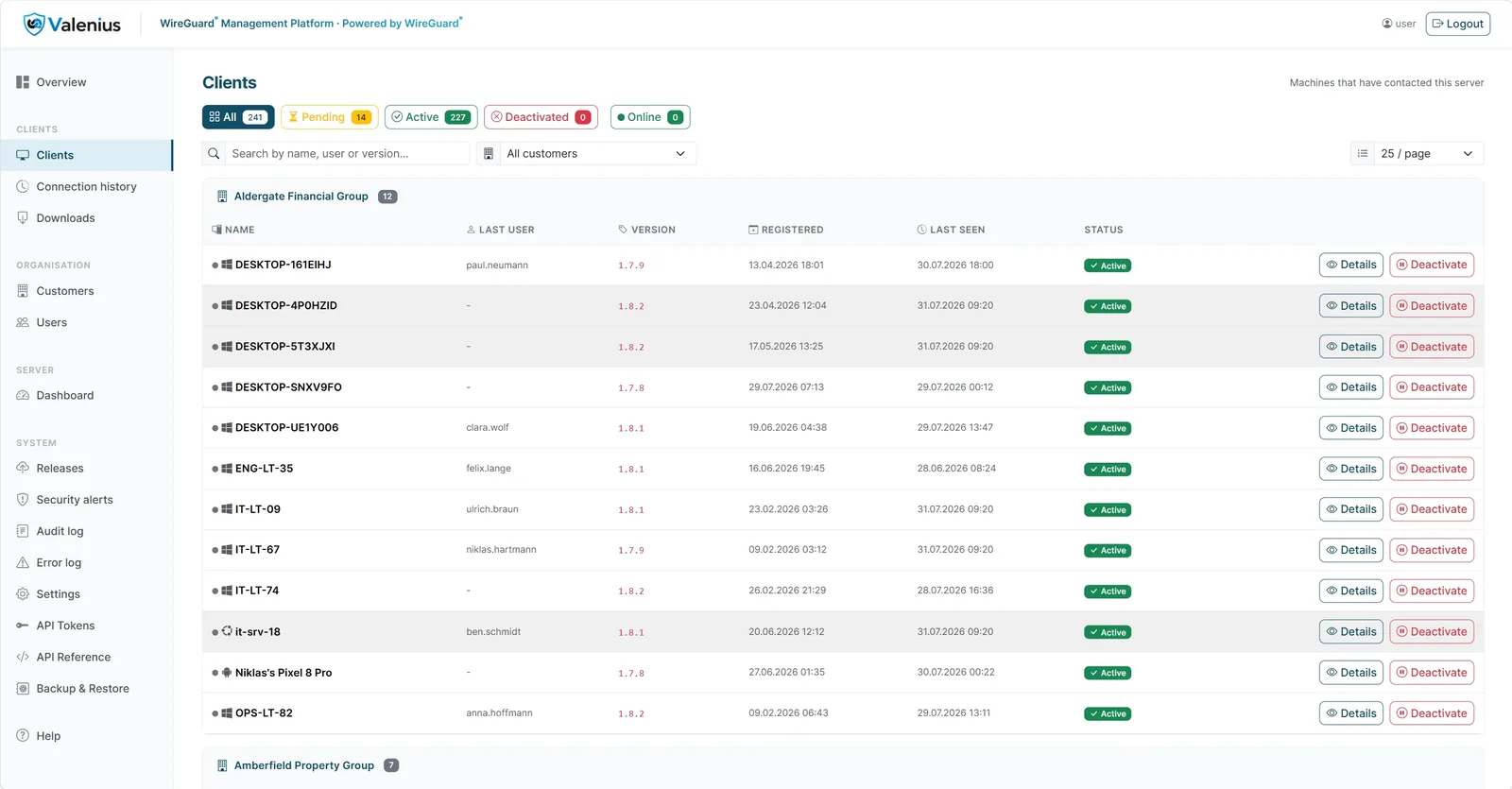This screenshot has height=789, width=1512.
Task: Click the search by name input field
Action: click(x=347, y=154)
